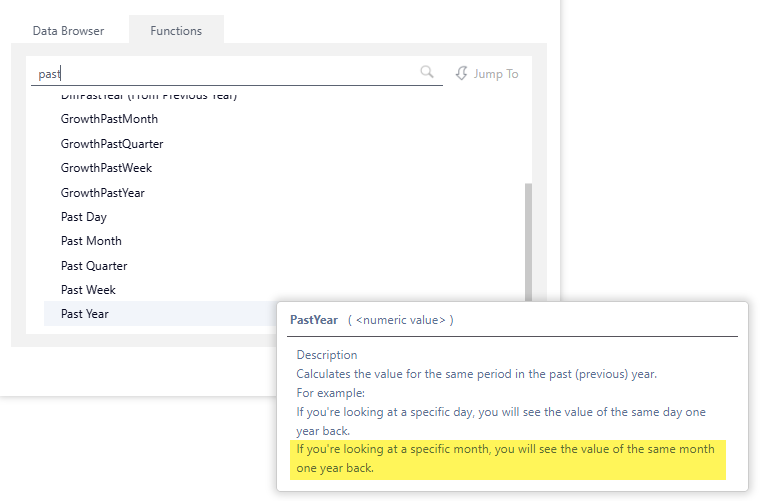This screenshot has width=760, height=501.
Task: Select the Functions tab
Action: (x=176, y=31)
